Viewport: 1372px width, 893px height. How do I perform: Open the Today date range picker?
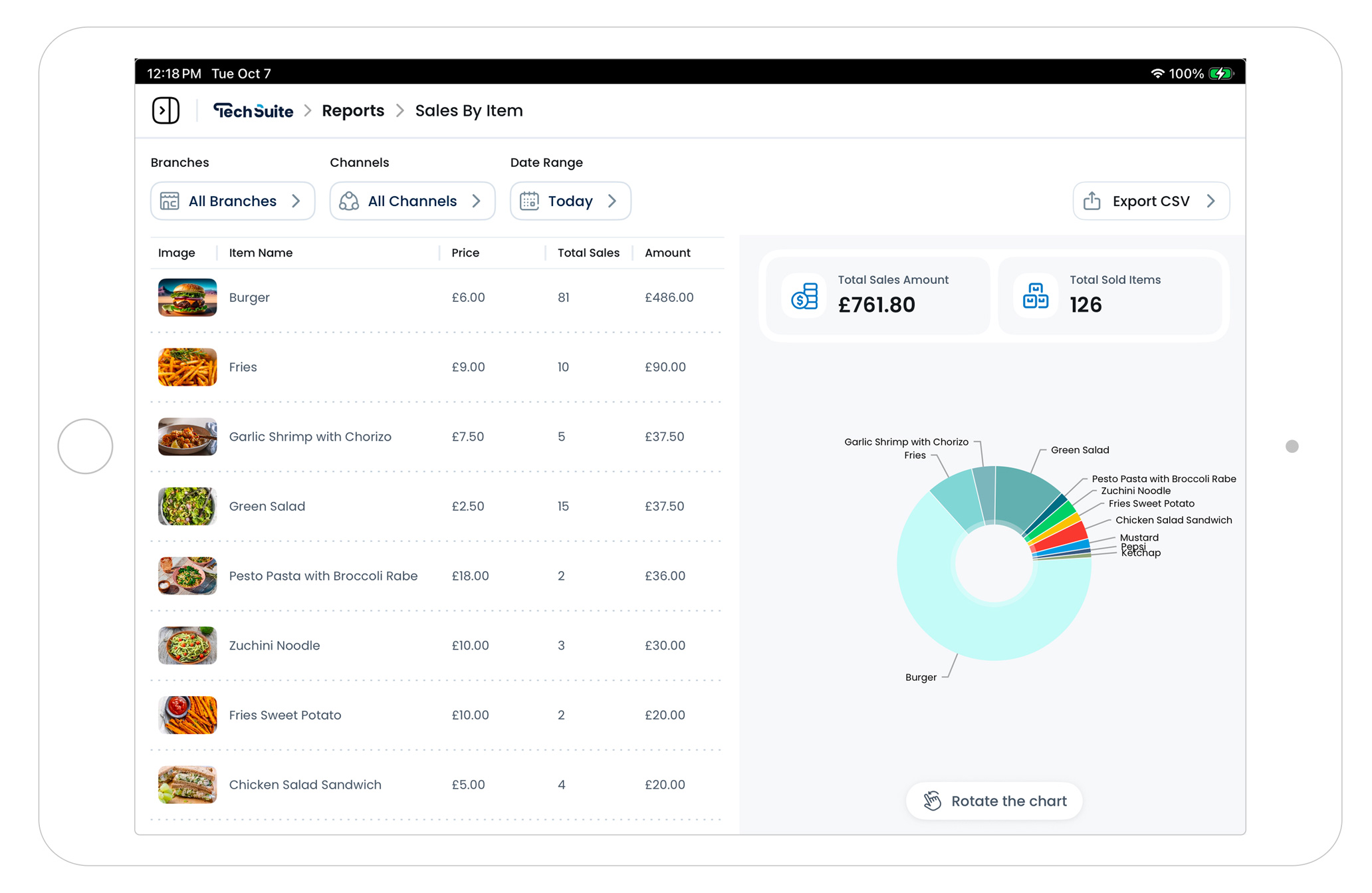[570, 201]
